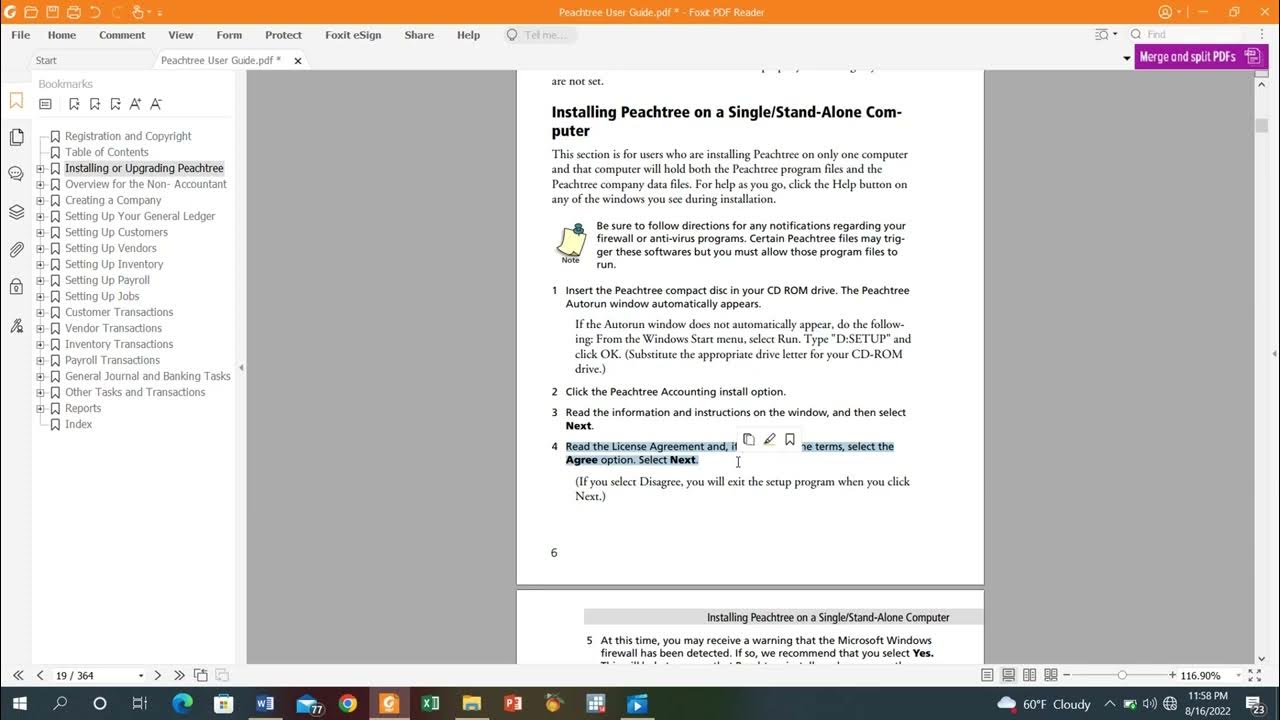
Task: Select the Hand tool icon in title bar
Action: tap(140, 12)
